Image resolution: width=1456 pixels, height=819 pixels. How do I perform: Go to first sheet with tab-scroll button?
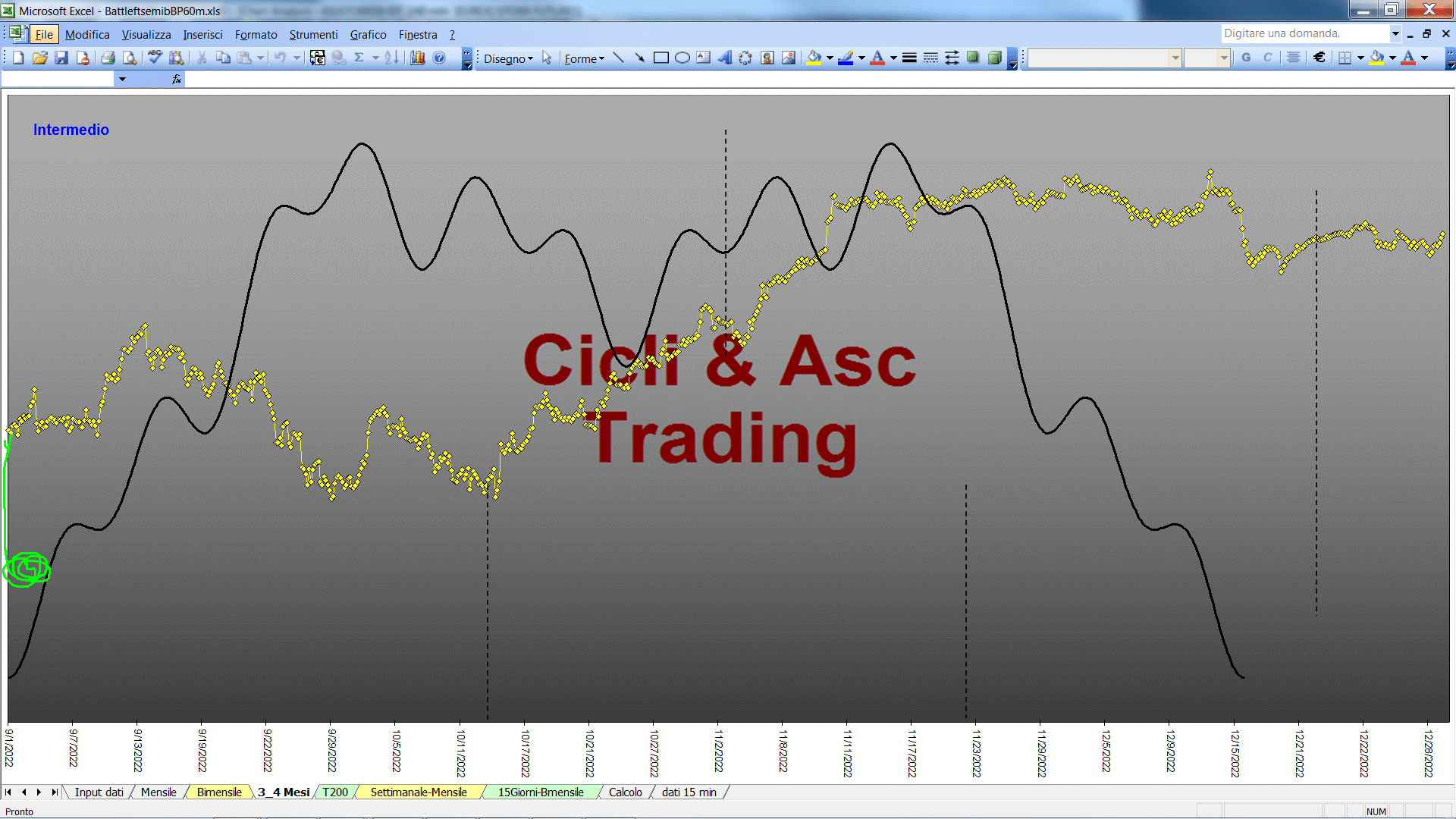click(x=8, y=792)
